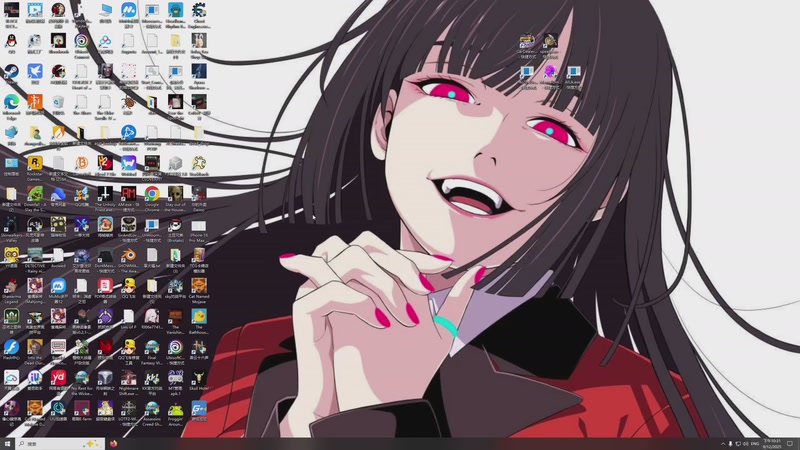
Task: Launch Steam from the desktop
Action: tap(11, 72)
